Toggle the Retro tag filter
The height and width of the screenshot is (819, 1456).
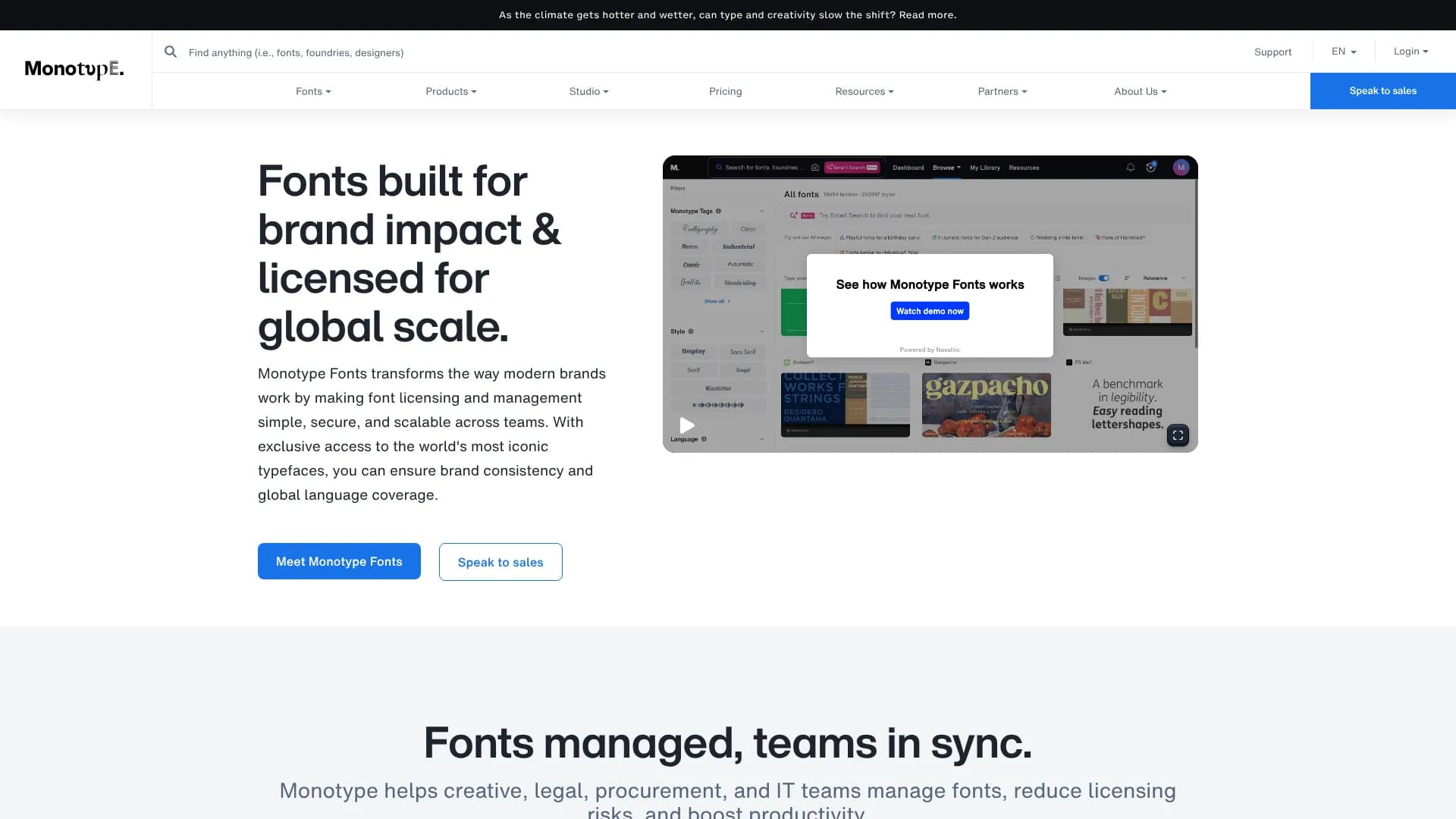(689, 246)
